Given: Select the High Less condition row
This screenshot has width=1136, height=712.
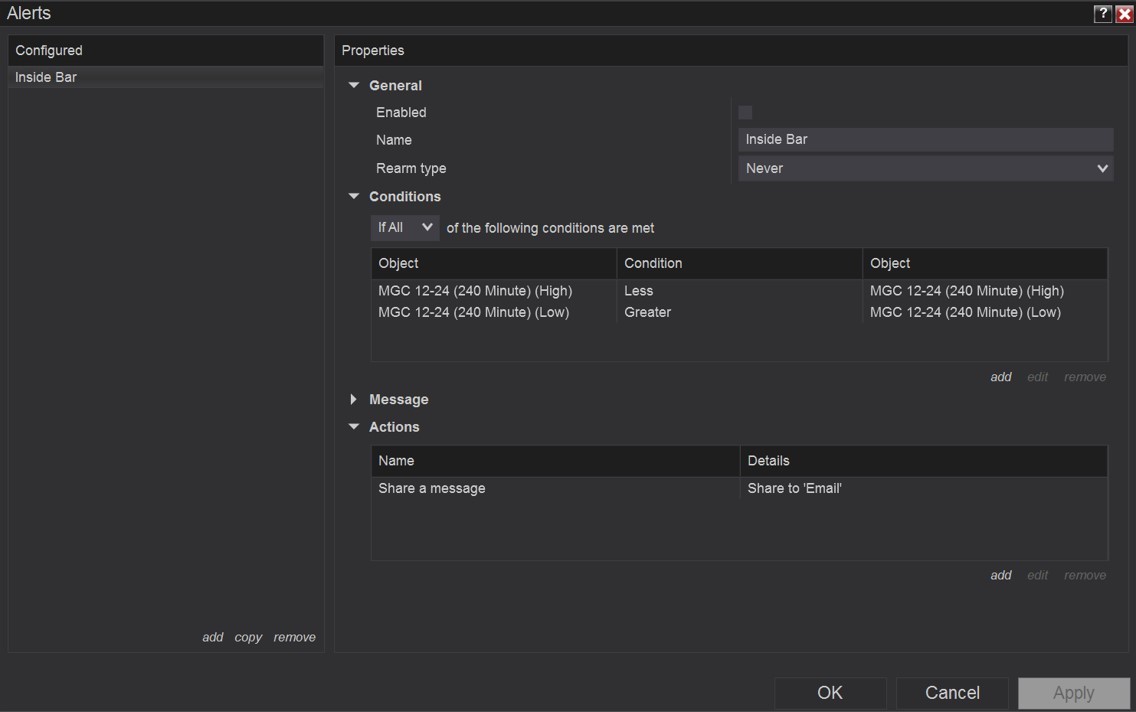Looking at the screenshot, I should pyautogui.click(x=738, y=291).
